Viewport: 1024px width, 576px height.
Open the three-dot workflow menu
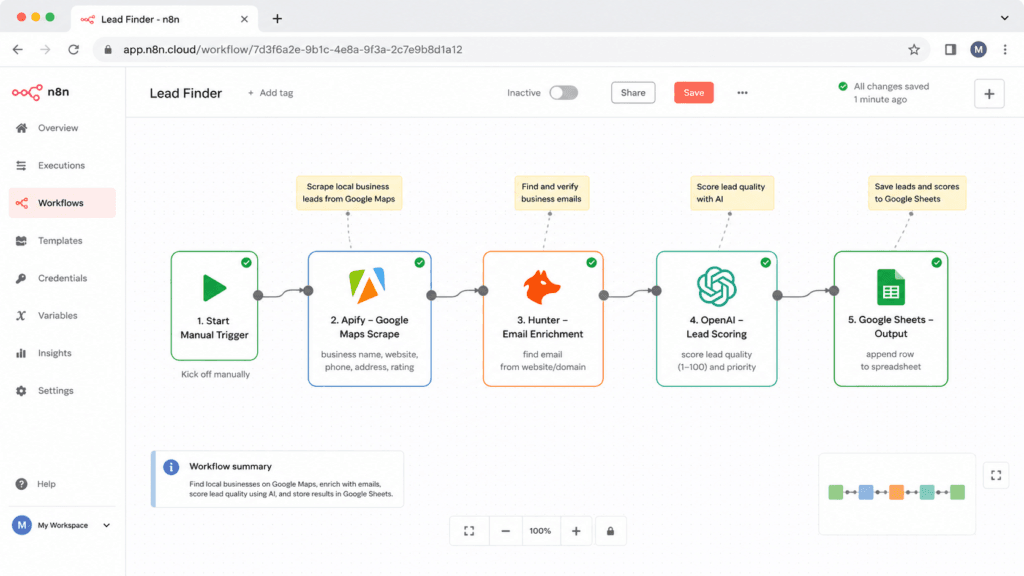coord(742,93)
